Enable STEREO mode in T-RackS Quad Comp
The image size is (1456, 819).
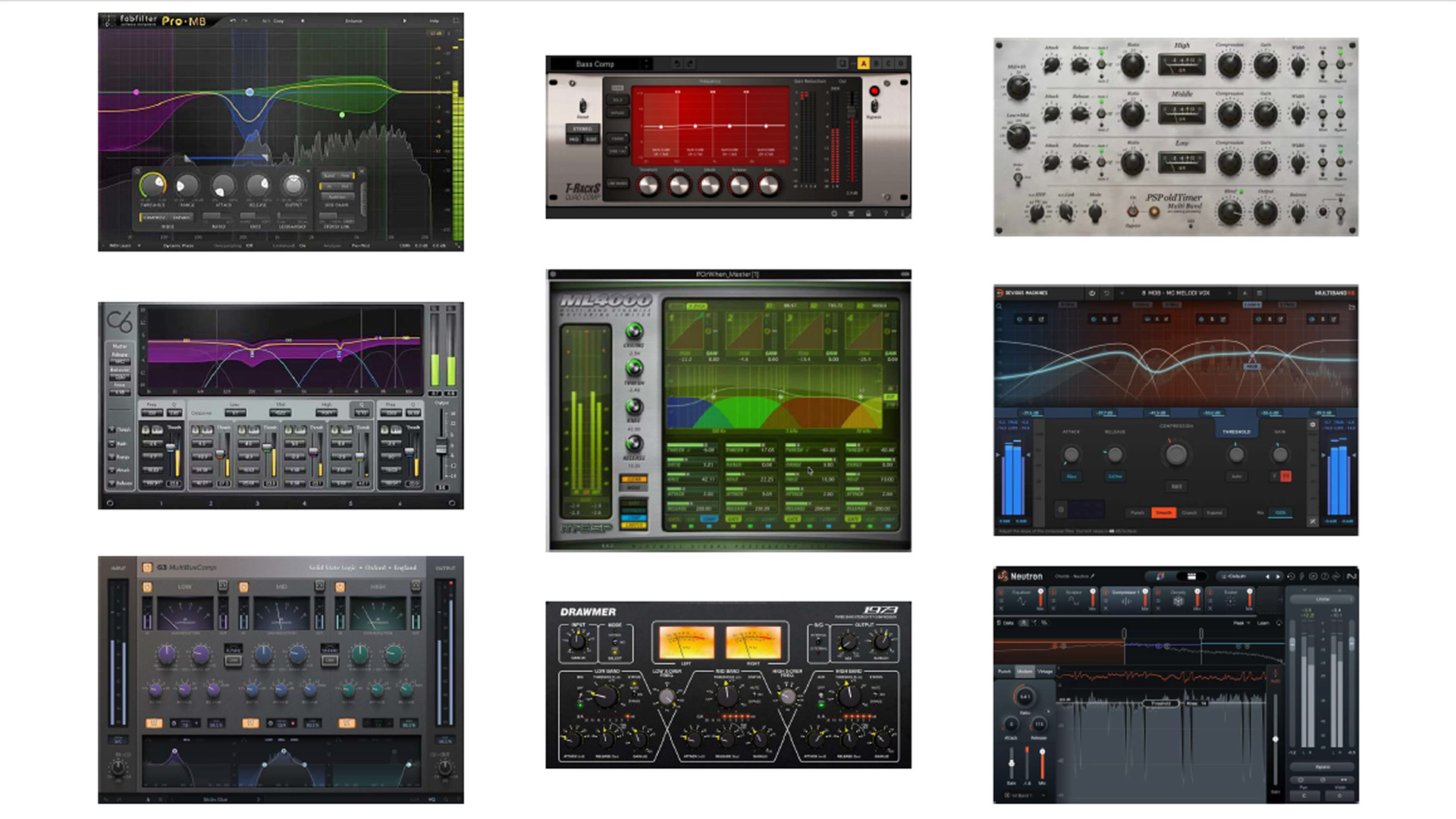(x=582, y=129)
